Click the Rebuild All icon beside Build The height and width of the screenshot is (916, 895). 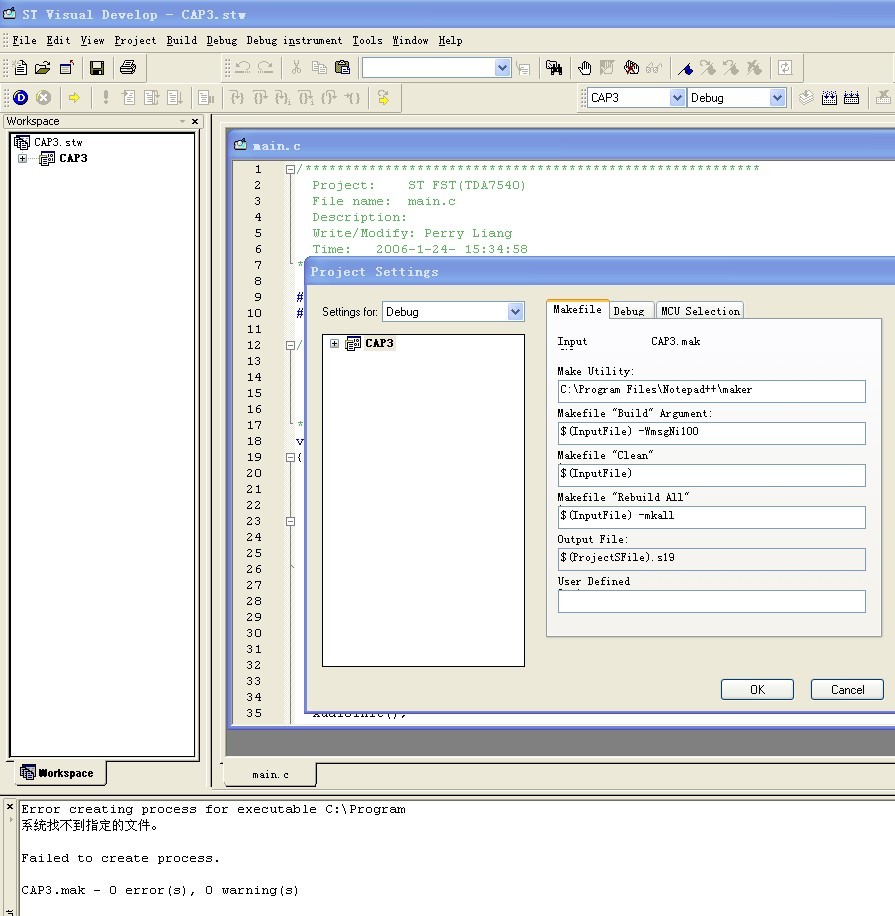click(x=852, y=98)
